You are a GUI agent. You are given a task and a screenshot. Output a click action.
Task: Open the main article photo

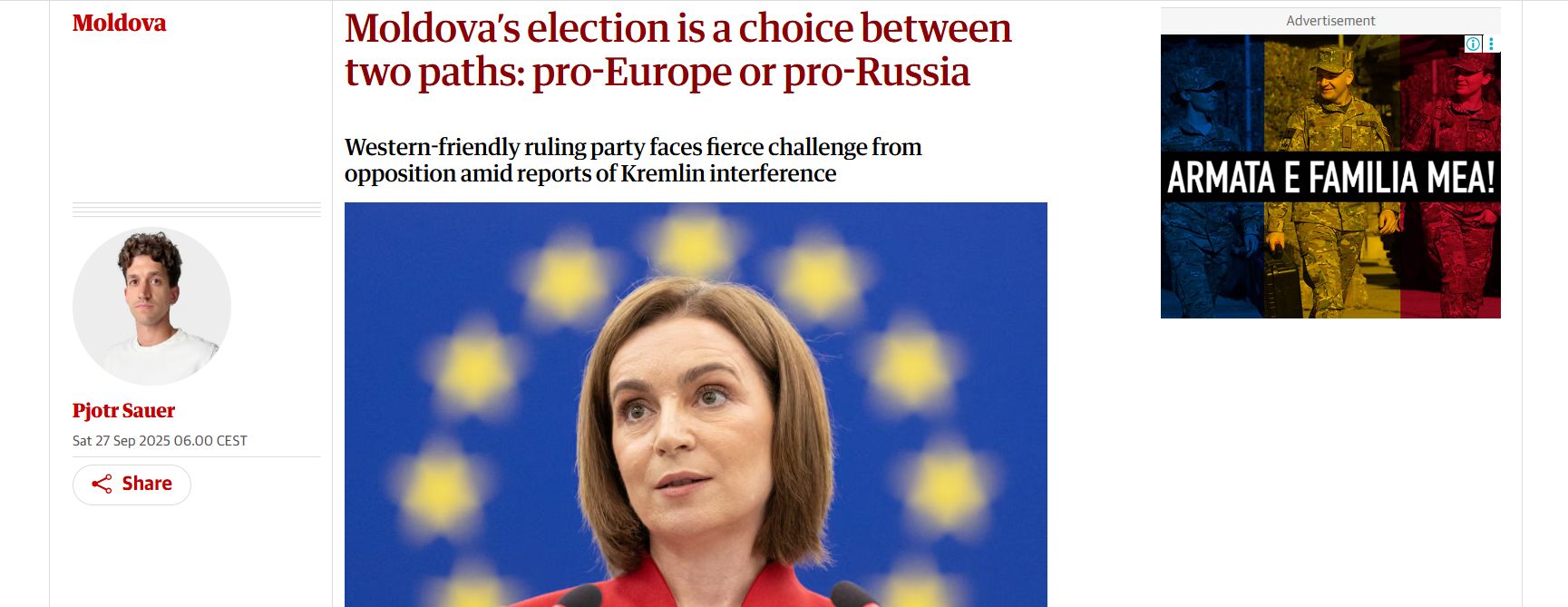tap(696, 405)
